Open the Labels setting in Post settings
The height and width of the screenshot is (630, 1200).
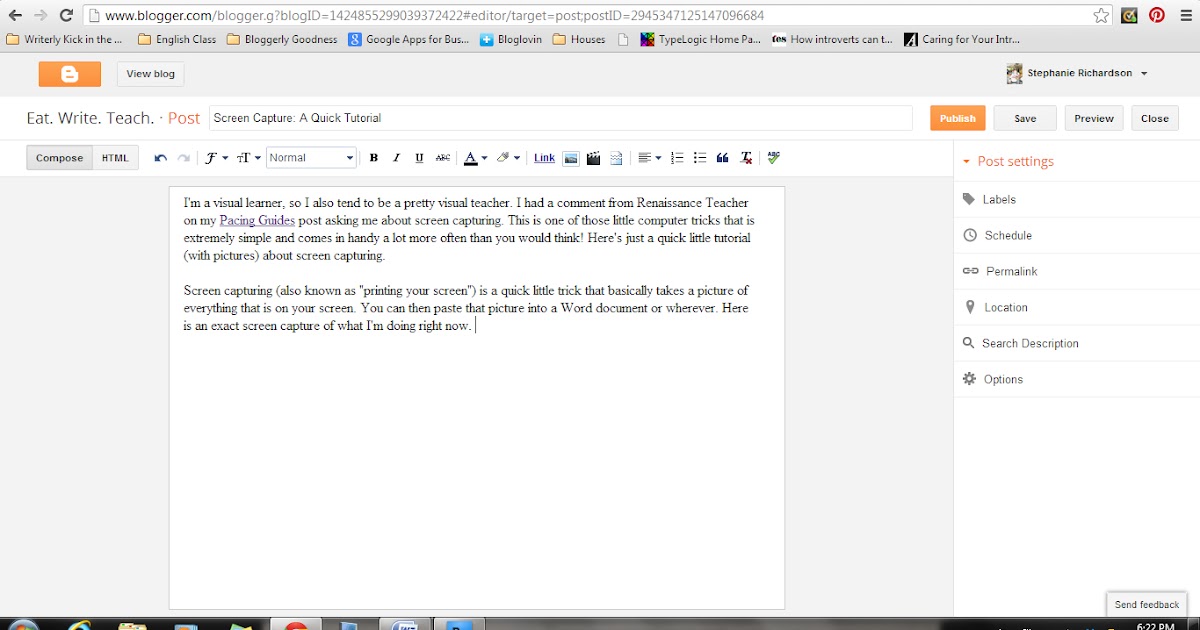998,199
